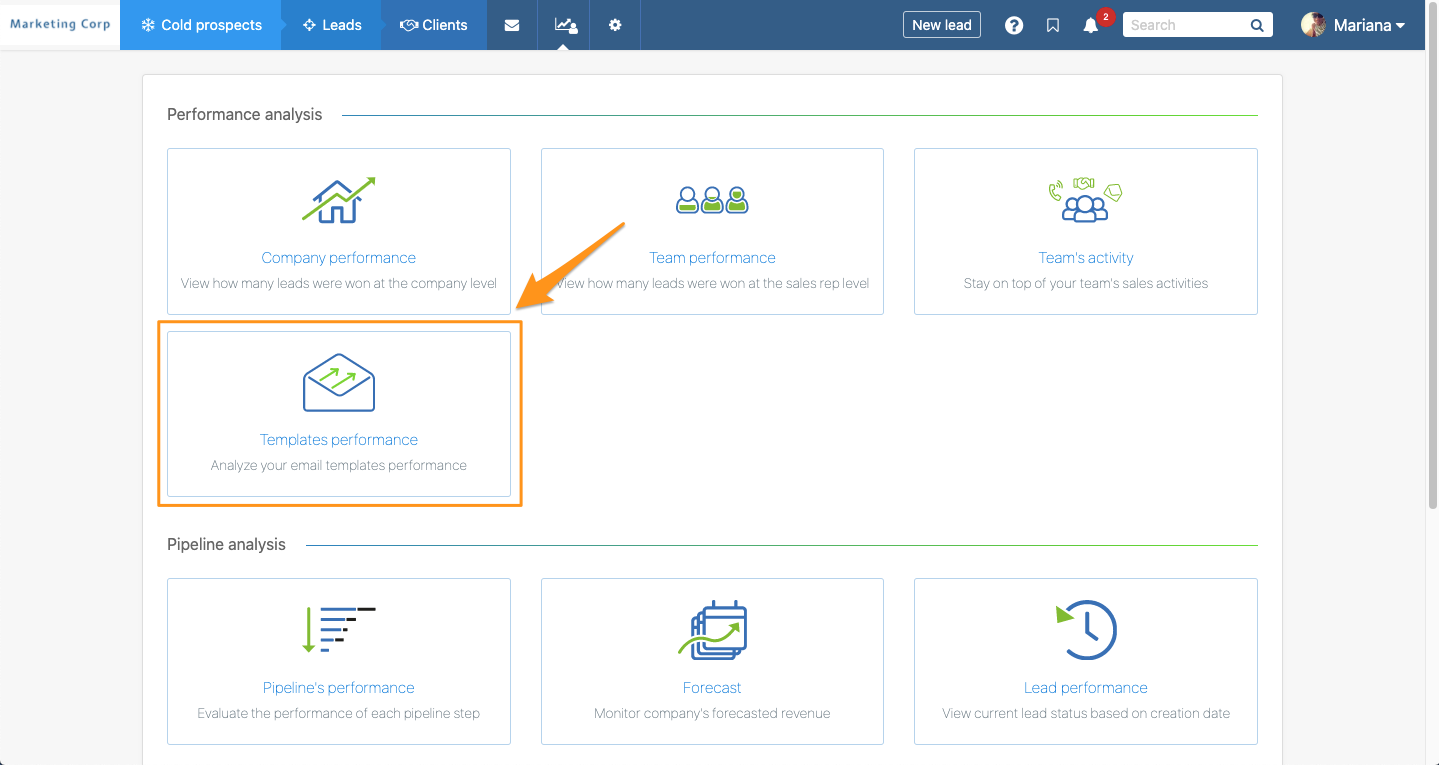Click the search magnifier icon

[x=1257, y=26]
